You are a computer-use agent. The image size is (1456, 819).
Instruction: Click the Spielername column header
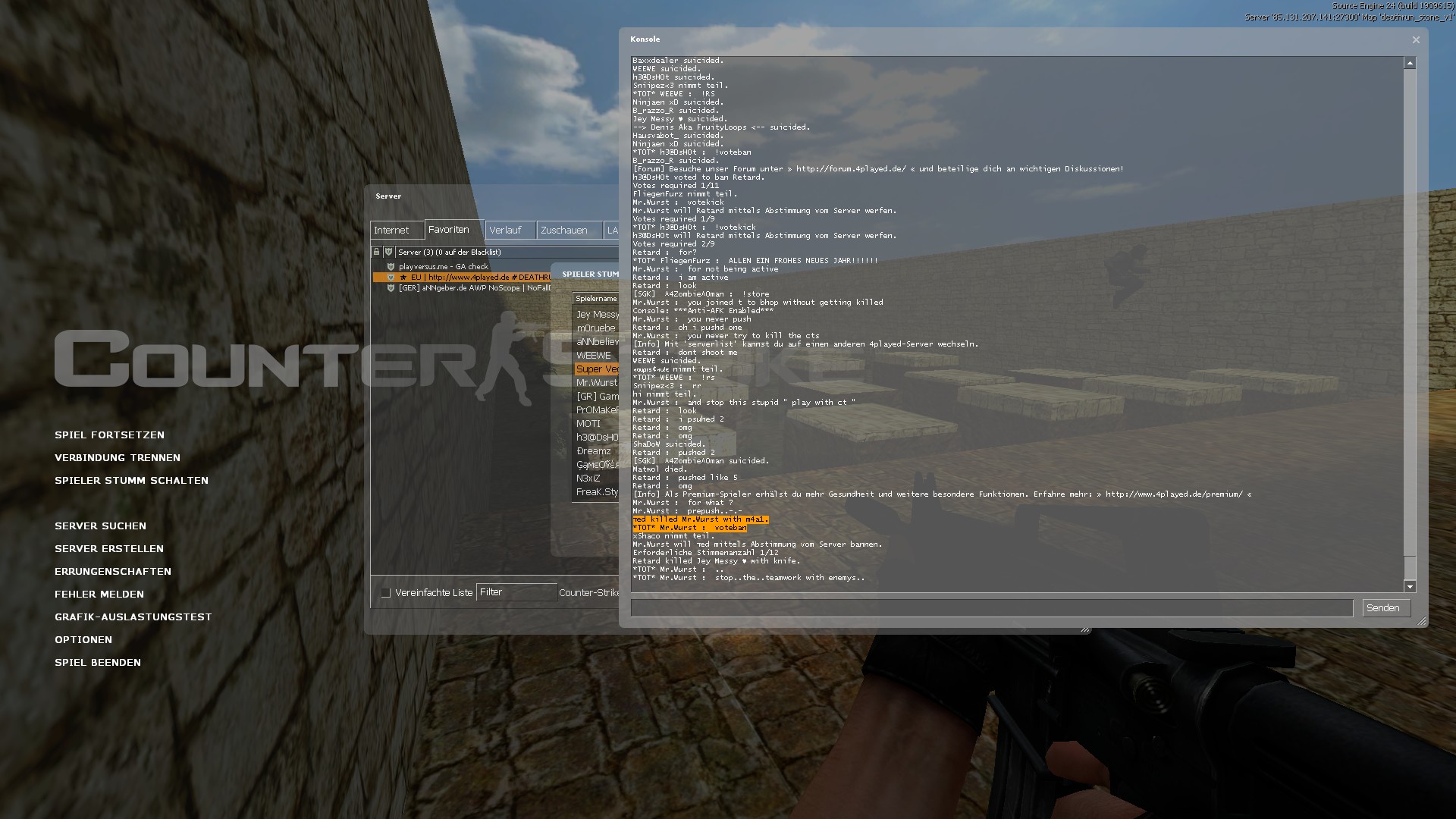[596, 299]
